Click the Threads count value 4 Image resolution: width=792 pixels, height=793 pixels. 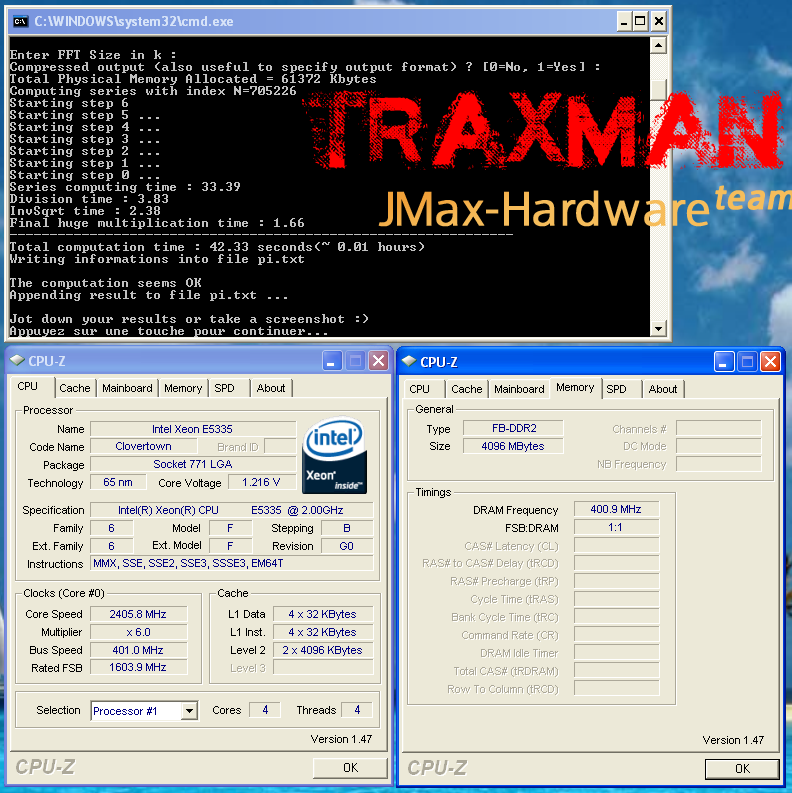point(357,710)
